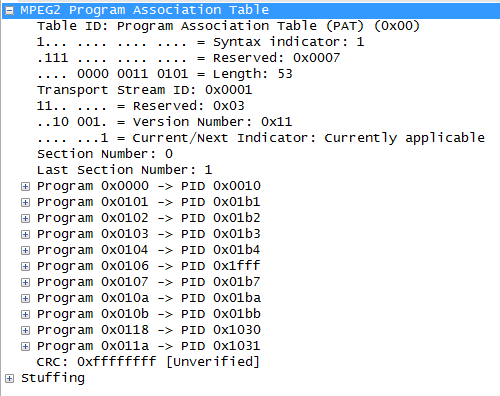This screenshot has width=500, height=396.
Task: Expand Program 0x0101 -> PID 0x01b1 entry
Action: (25, 202)
